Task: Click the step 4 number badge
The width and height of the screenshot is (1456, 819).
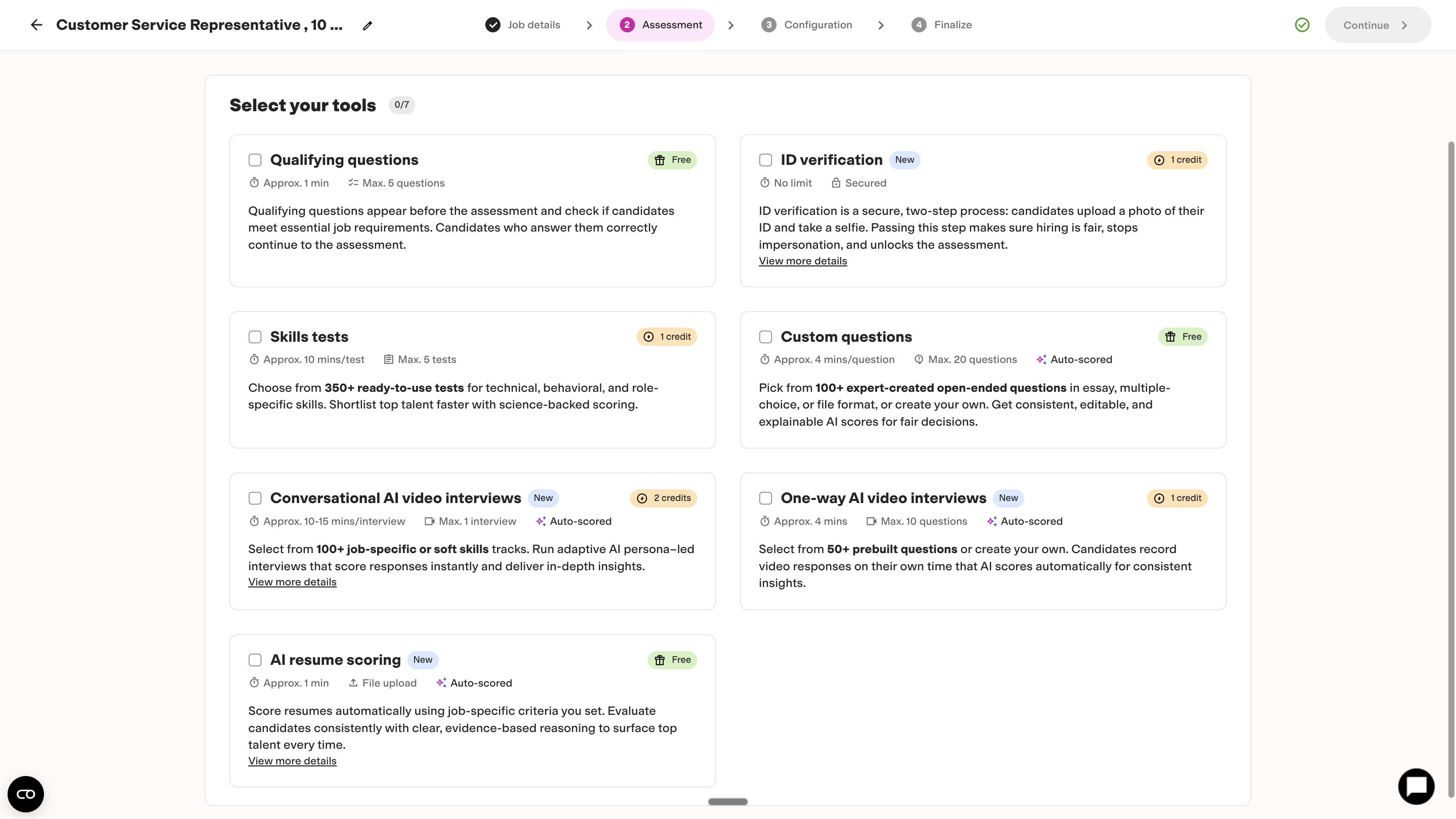Action: pyautogui.click(x=919, y=25)
